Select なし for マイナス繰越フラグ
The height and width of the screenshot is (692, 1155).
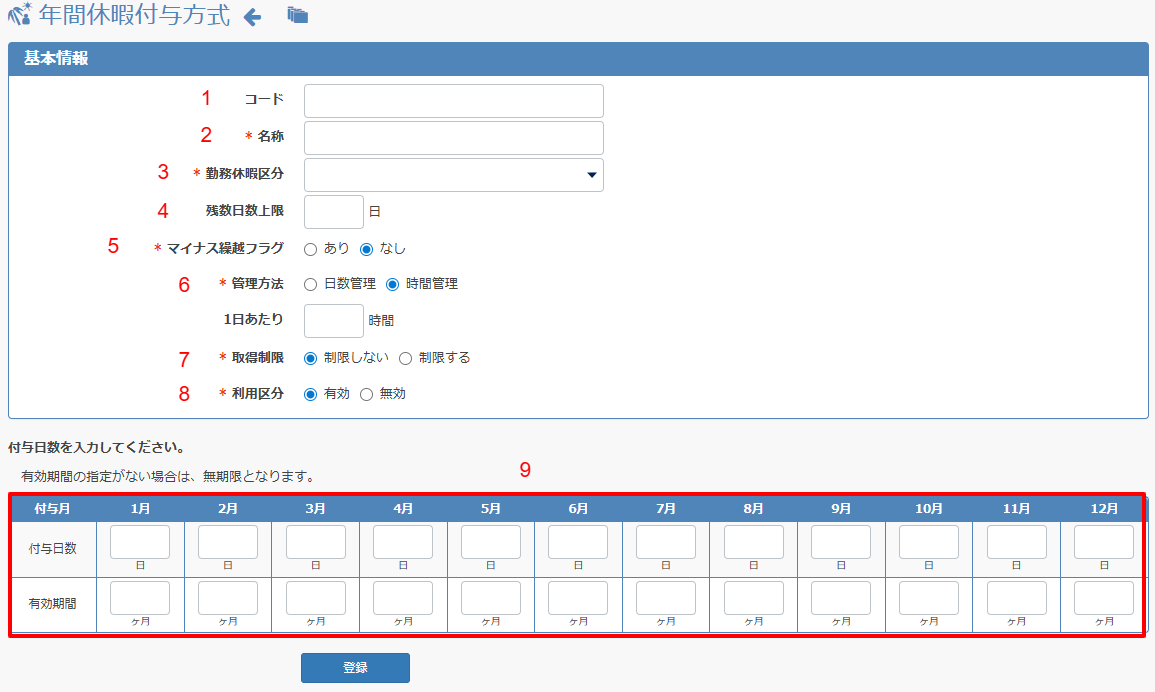pyautogui.click(x=366, y=250)
